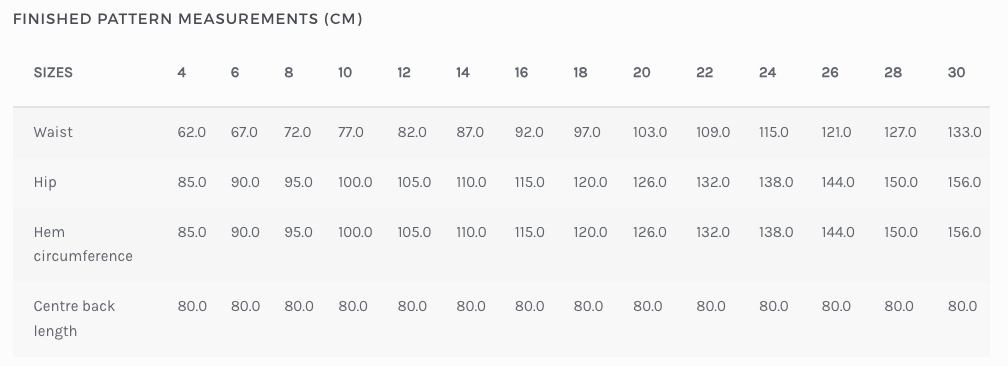Select the size 22 column header
The image size is (1008, 366).
[705, 73]
